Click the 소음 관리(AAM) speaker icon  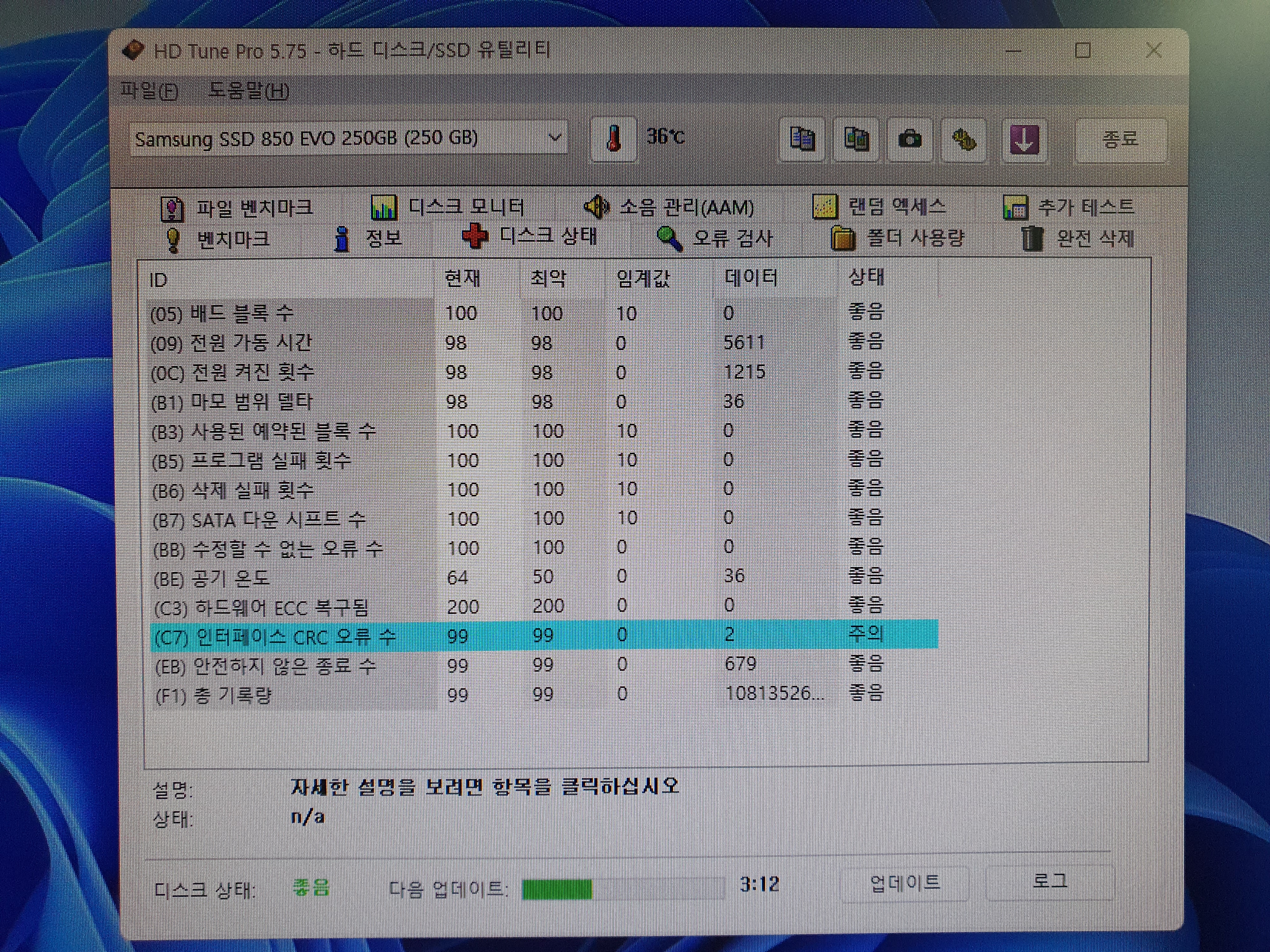597,207
